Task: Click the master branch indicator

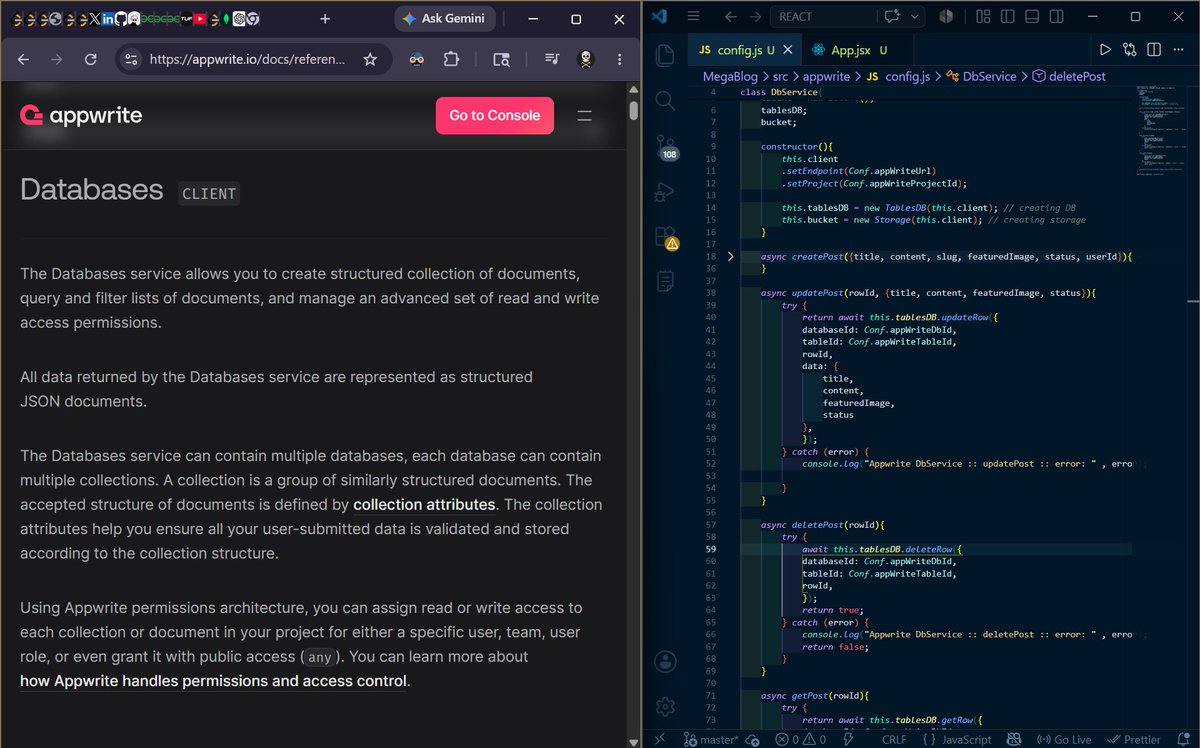Action: [x=711, y=739]
